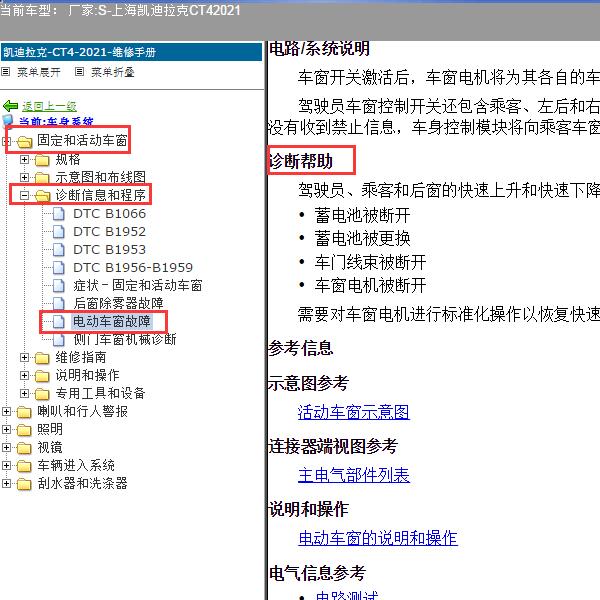Viewport: 600px width, 600px height.
Task: Click the 说明和操作 folder icon
Action: [x=42, y=376]
